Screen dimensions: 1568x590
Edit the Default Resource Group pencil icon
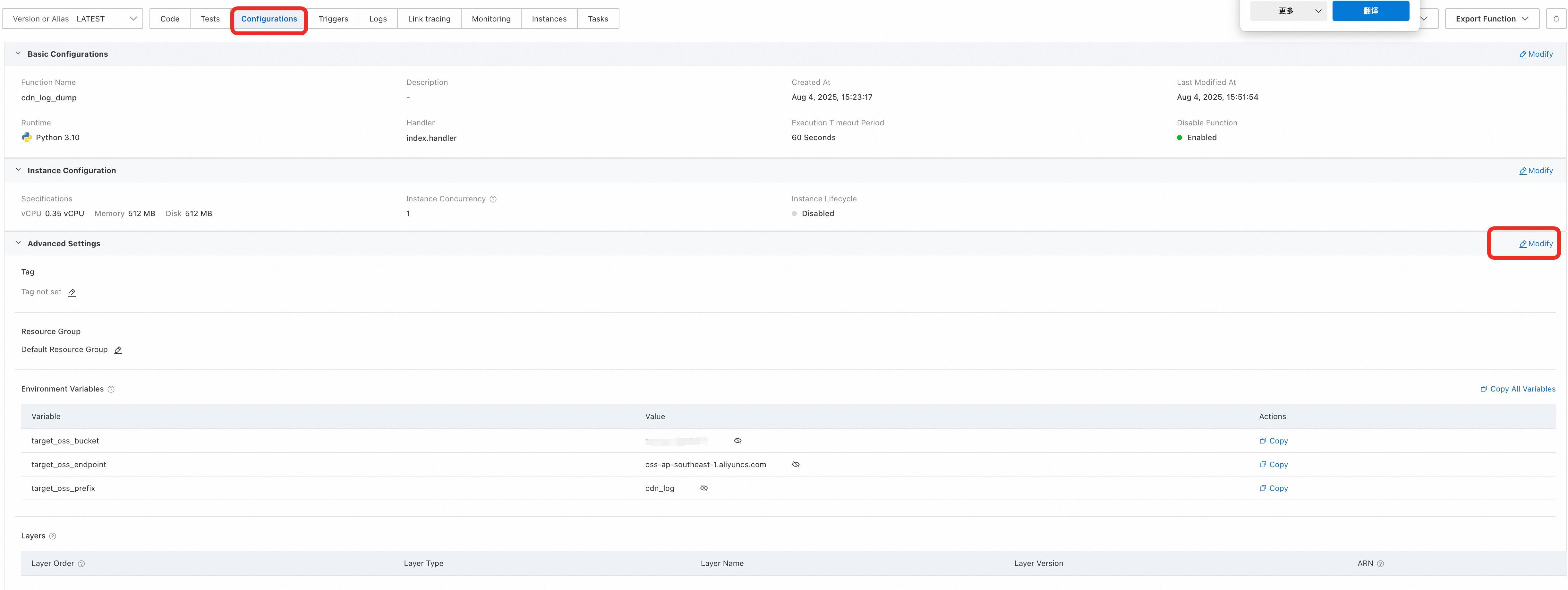tap(118, 350)
